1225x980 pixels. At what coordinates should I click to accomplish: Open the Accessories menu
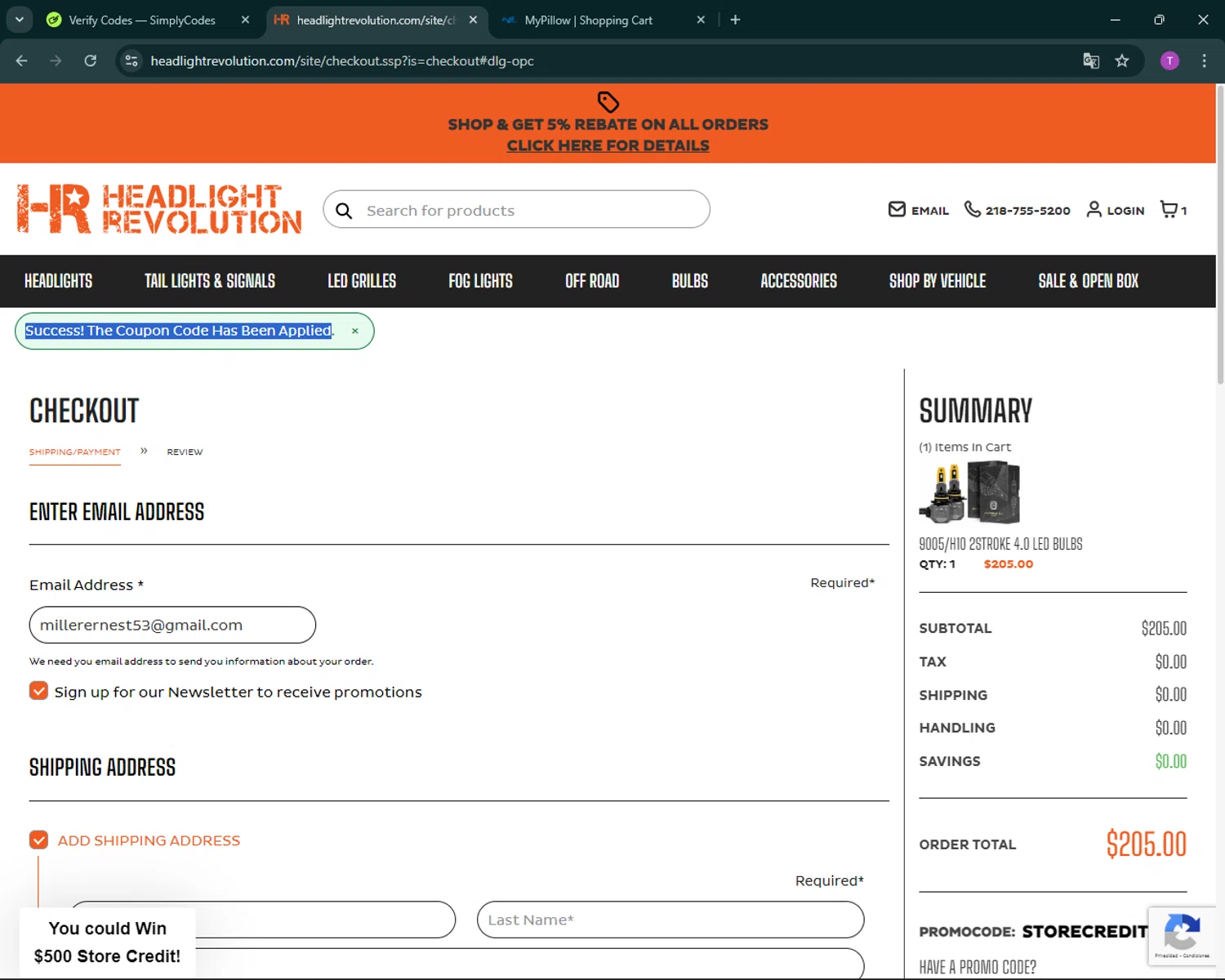[799, 281]
